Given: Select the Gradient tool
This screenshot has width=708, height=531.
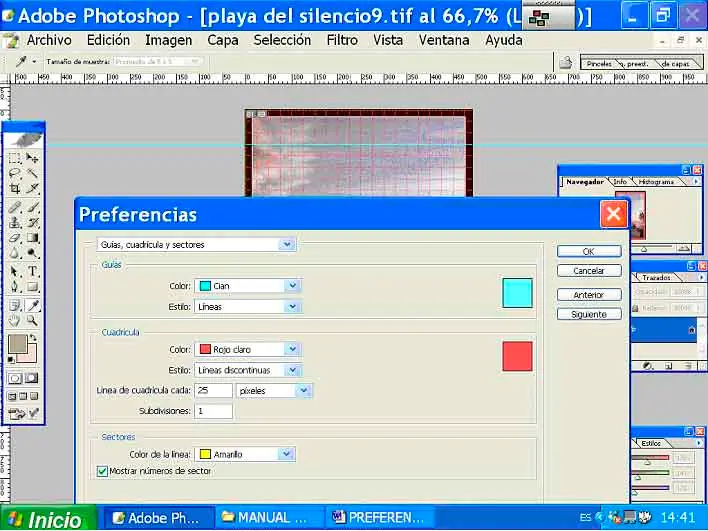Looking at the screenshot, I should pos(32,238).
